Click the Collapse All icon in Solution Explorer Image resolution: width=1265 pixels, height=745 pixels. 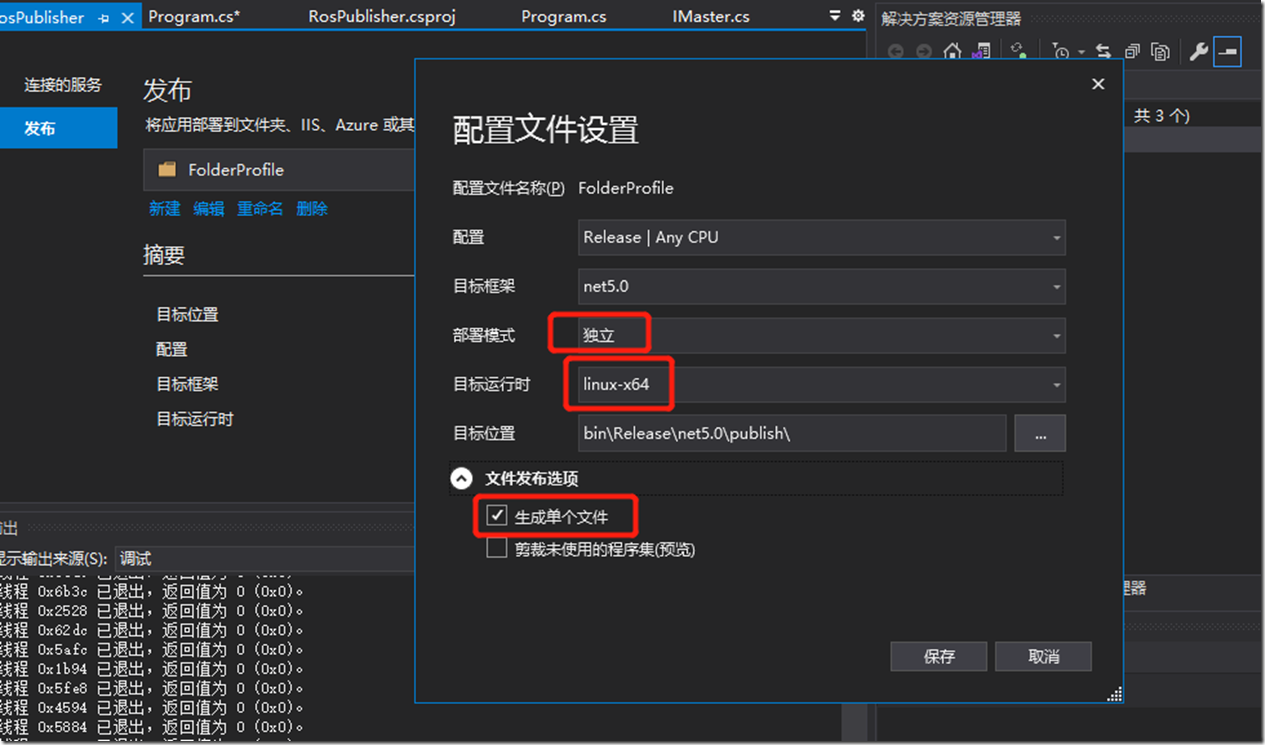point(1132,52)
